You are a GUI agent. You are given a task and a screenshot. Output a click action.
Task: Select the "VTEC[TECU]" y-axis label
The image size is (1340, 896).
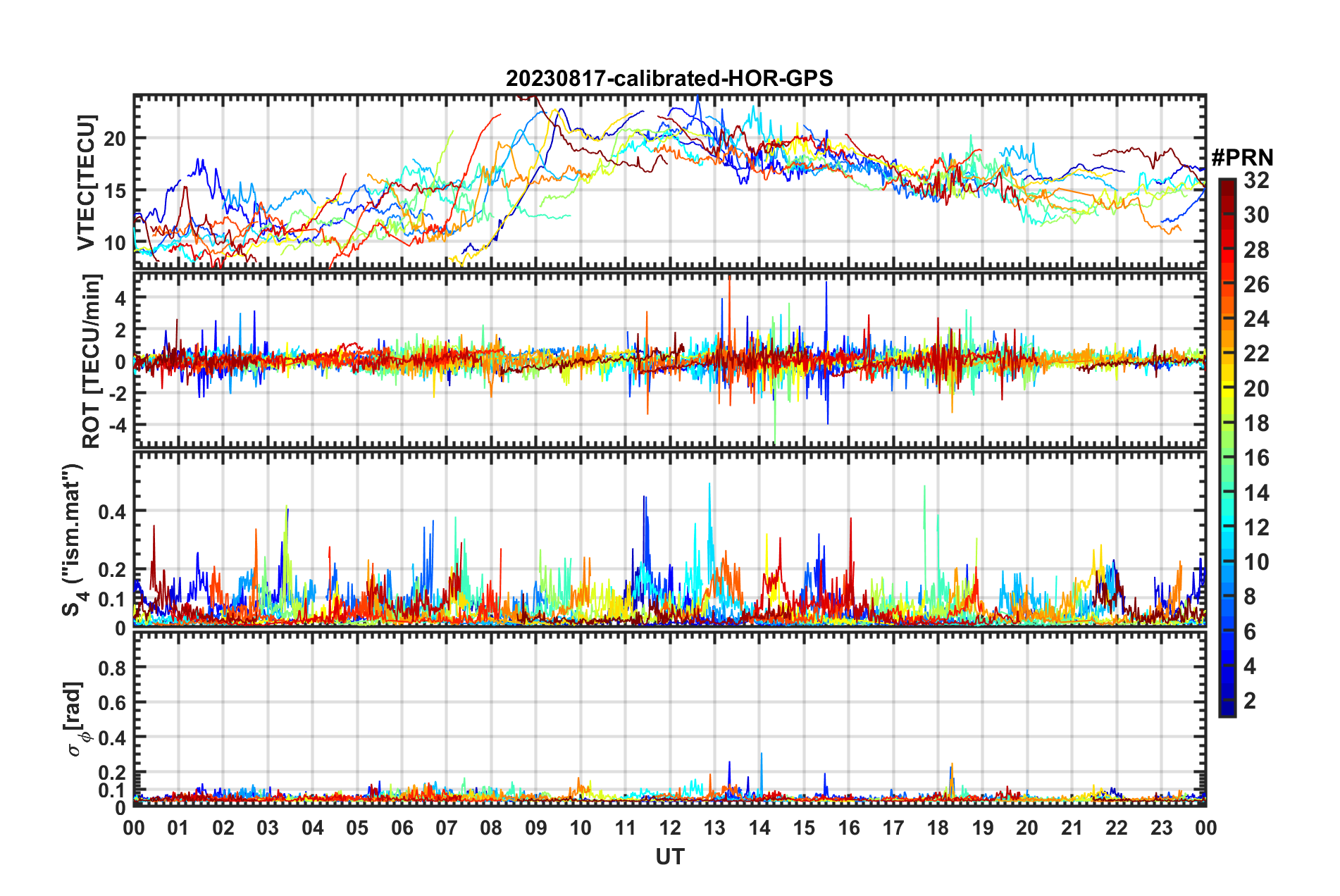(x=86, y=182)
